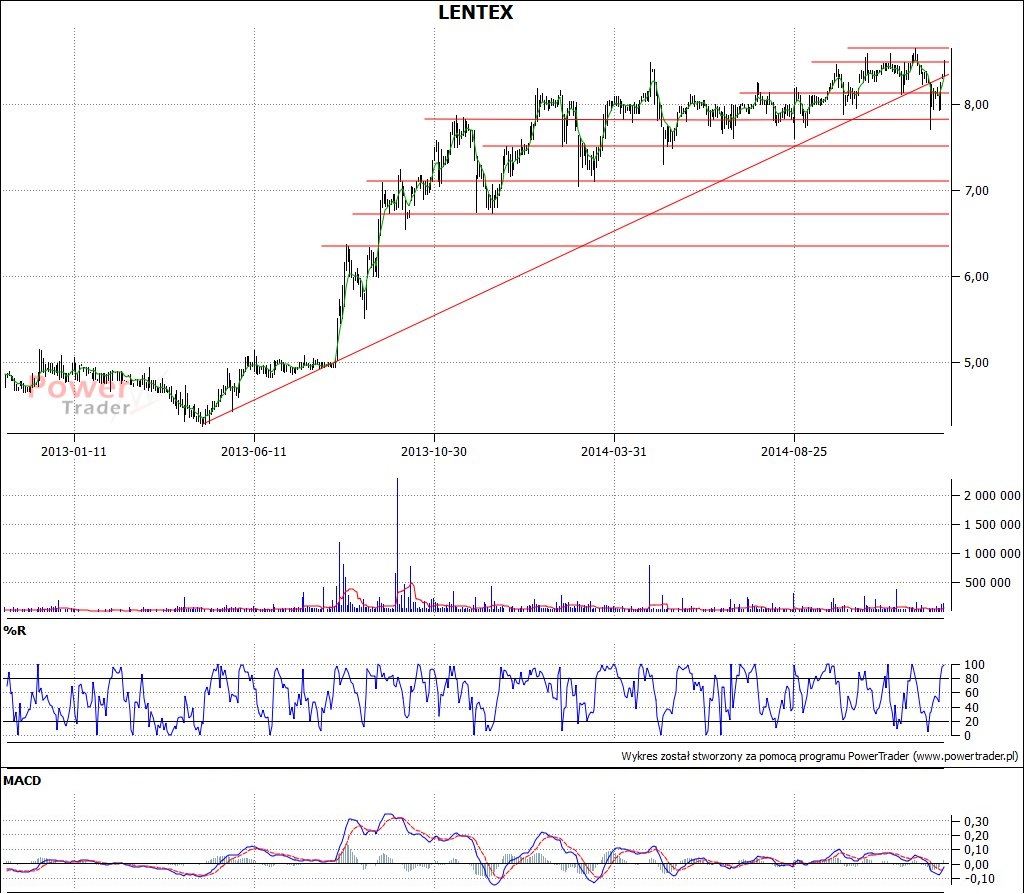Select the 2013-06-11 date label
The height and width of the screenshot is (894, 1024).
coord(254,451)
